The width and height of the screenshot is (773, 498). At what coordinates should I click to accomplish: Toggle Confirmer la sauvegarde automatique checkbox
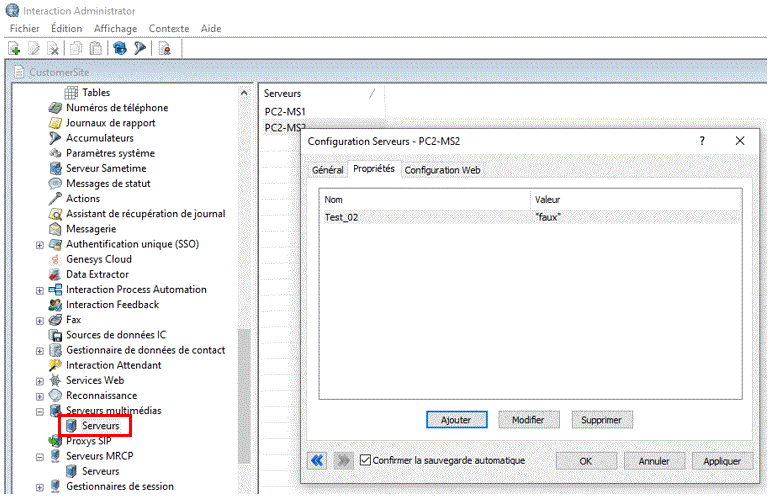365,460
